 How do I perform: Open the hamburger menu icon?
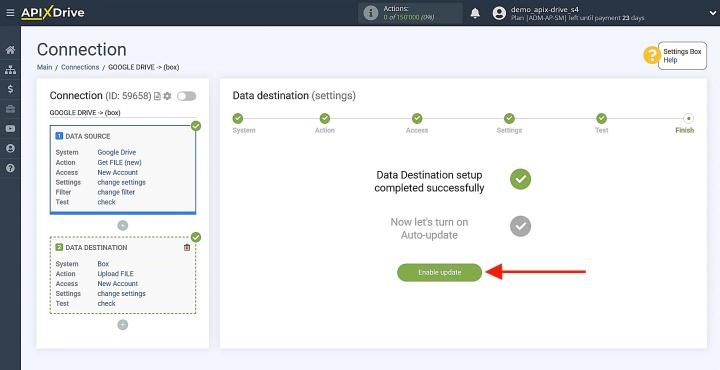coord(10,13)
